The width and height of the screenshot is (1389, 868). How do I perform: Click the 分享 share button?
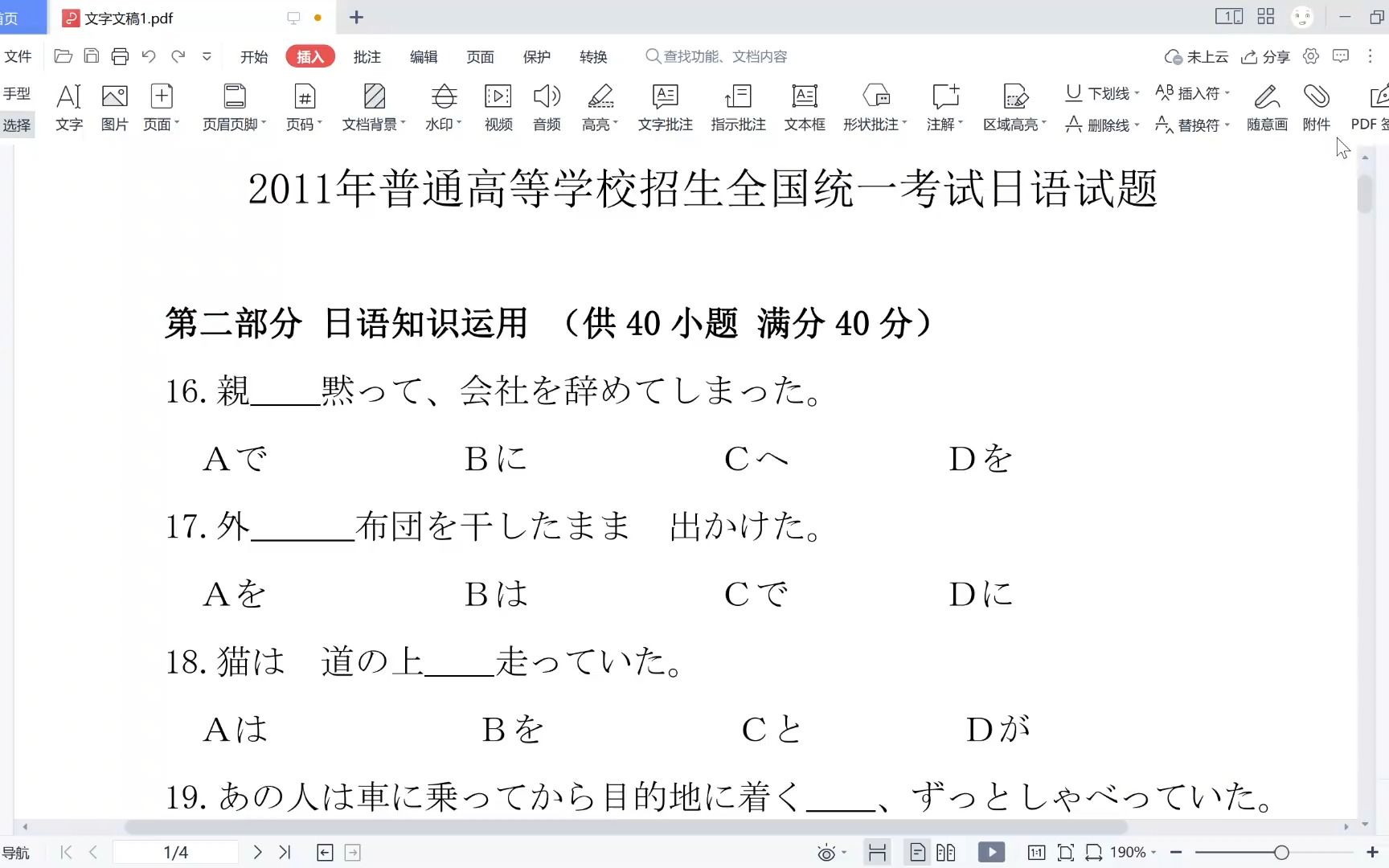(1265, 56)
